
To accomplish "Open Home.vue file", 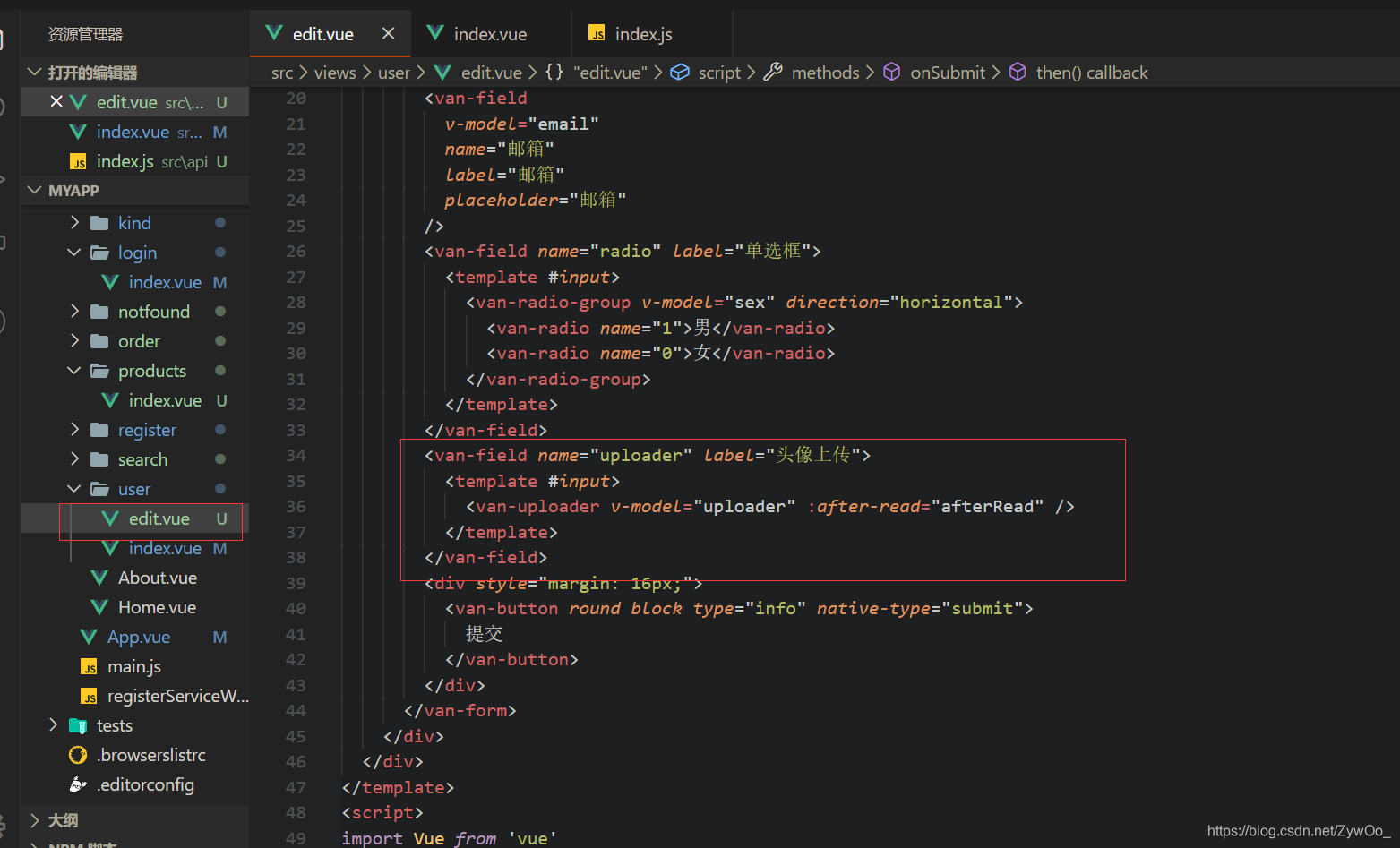I will coord(157,607).
